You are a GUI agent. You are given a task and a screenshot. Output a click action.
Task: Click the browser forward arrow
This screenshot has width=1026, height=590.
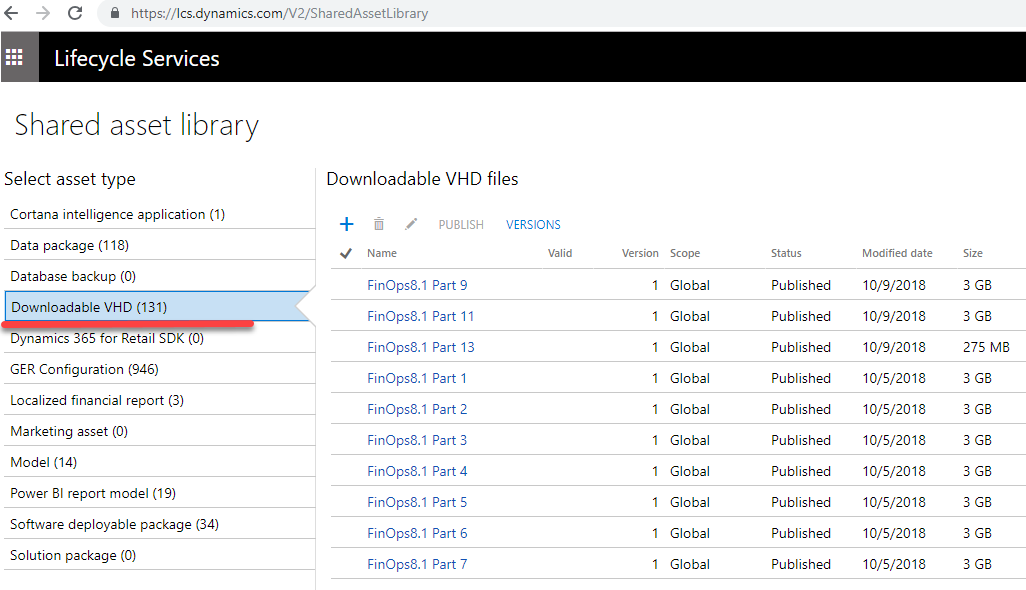tap(43, 13)
